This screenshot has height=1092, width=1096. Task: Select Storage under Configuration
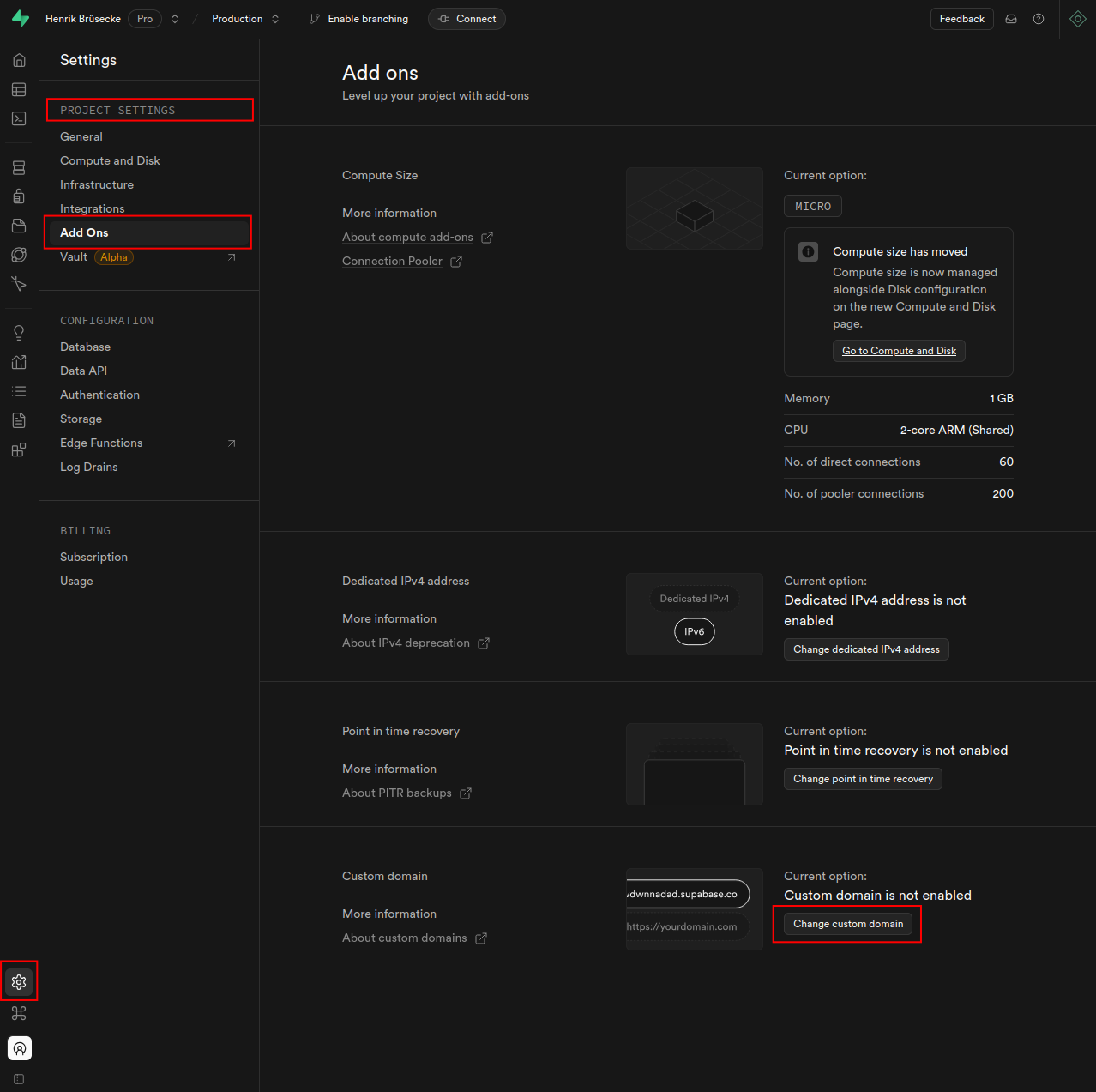81,419
